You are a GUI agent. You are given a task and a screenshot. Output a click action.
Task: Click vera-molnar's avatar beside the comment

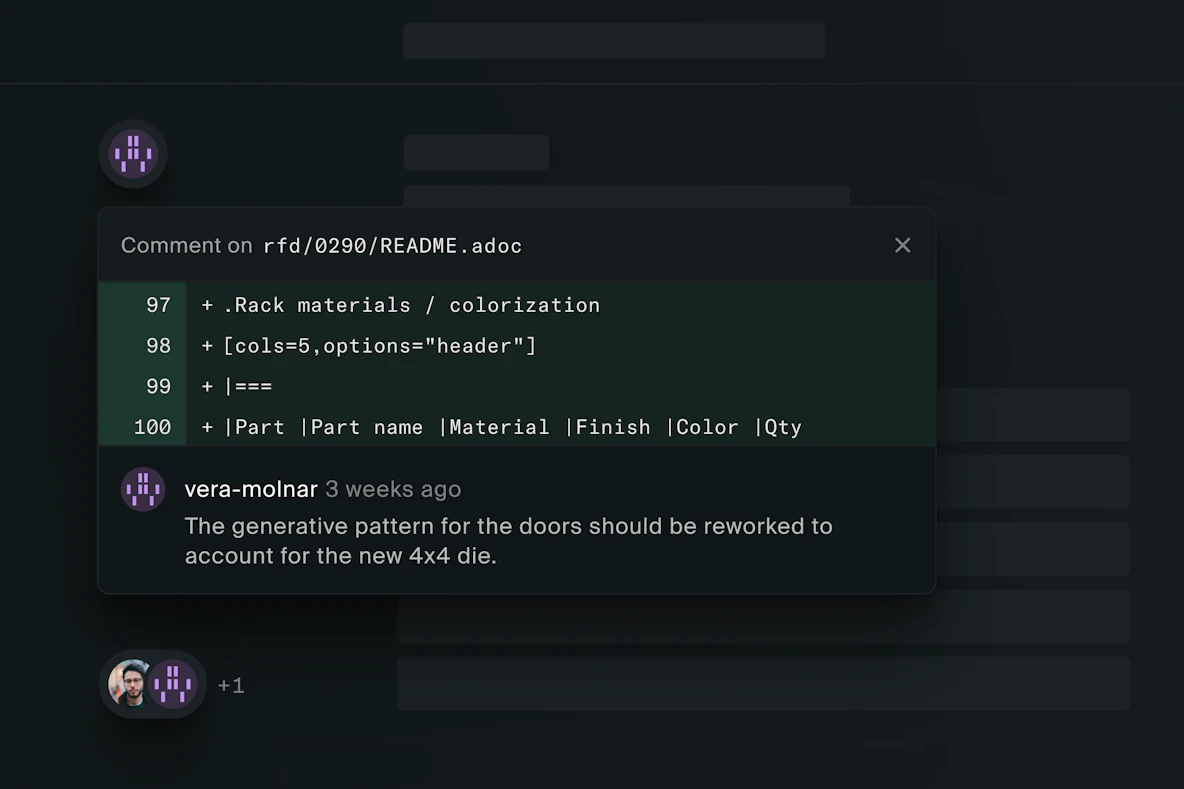[x=143, y=489]
